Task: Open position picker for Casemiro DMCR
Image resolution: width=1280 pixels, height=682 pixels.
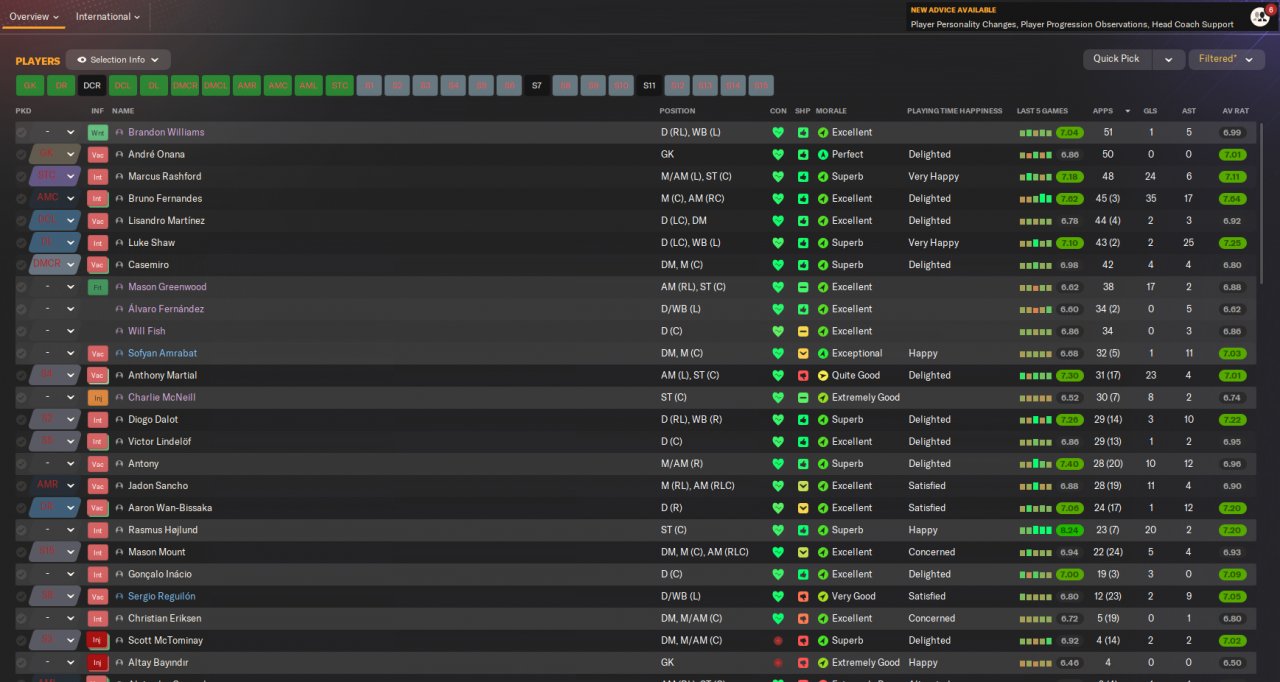Action: pyautogui.click(x=55, y=265)
